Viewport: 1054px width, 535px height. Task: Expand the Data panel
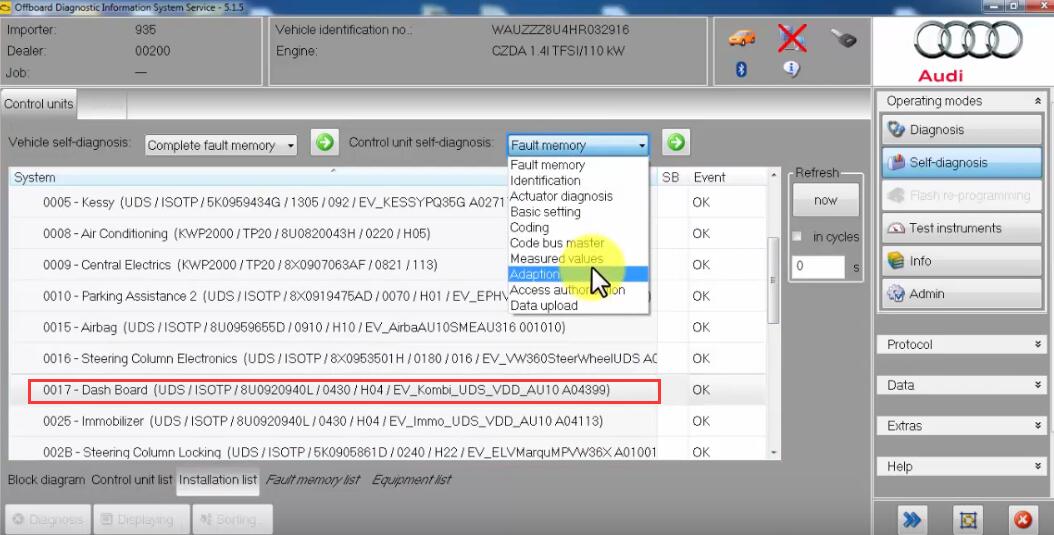[x=961, y=385]
